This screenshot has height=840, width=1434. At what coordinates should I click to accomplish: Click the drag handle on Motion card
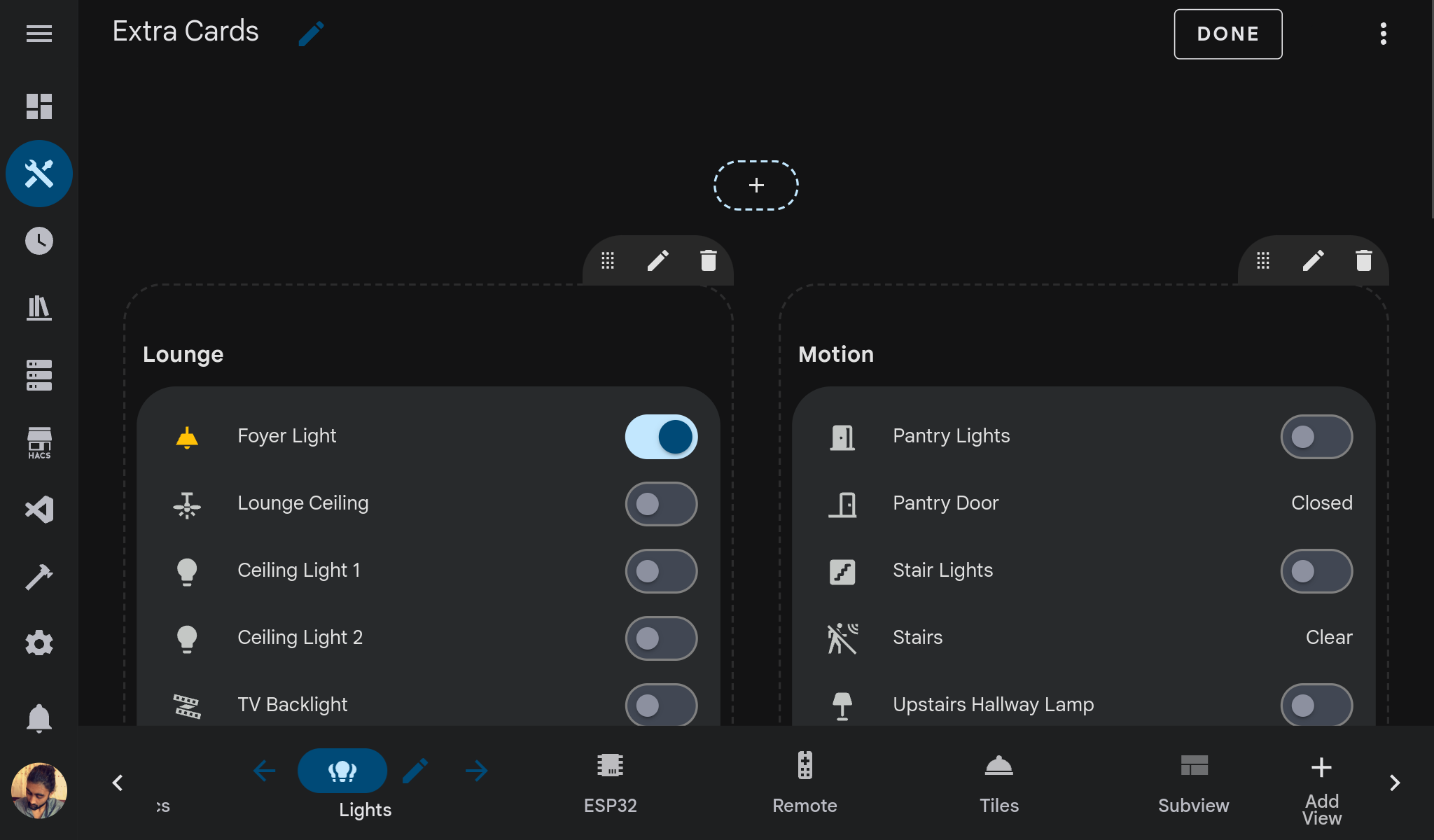coord(1263,262)
